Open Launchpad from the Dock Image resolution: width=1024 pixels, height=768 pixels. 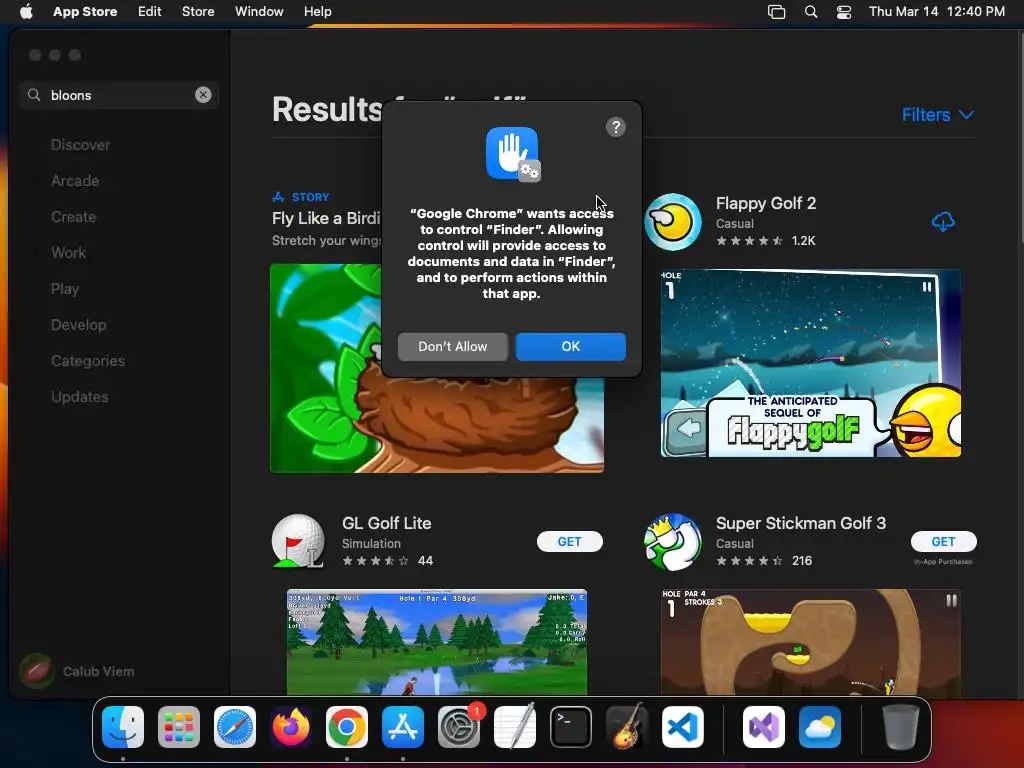click(179, 727)
